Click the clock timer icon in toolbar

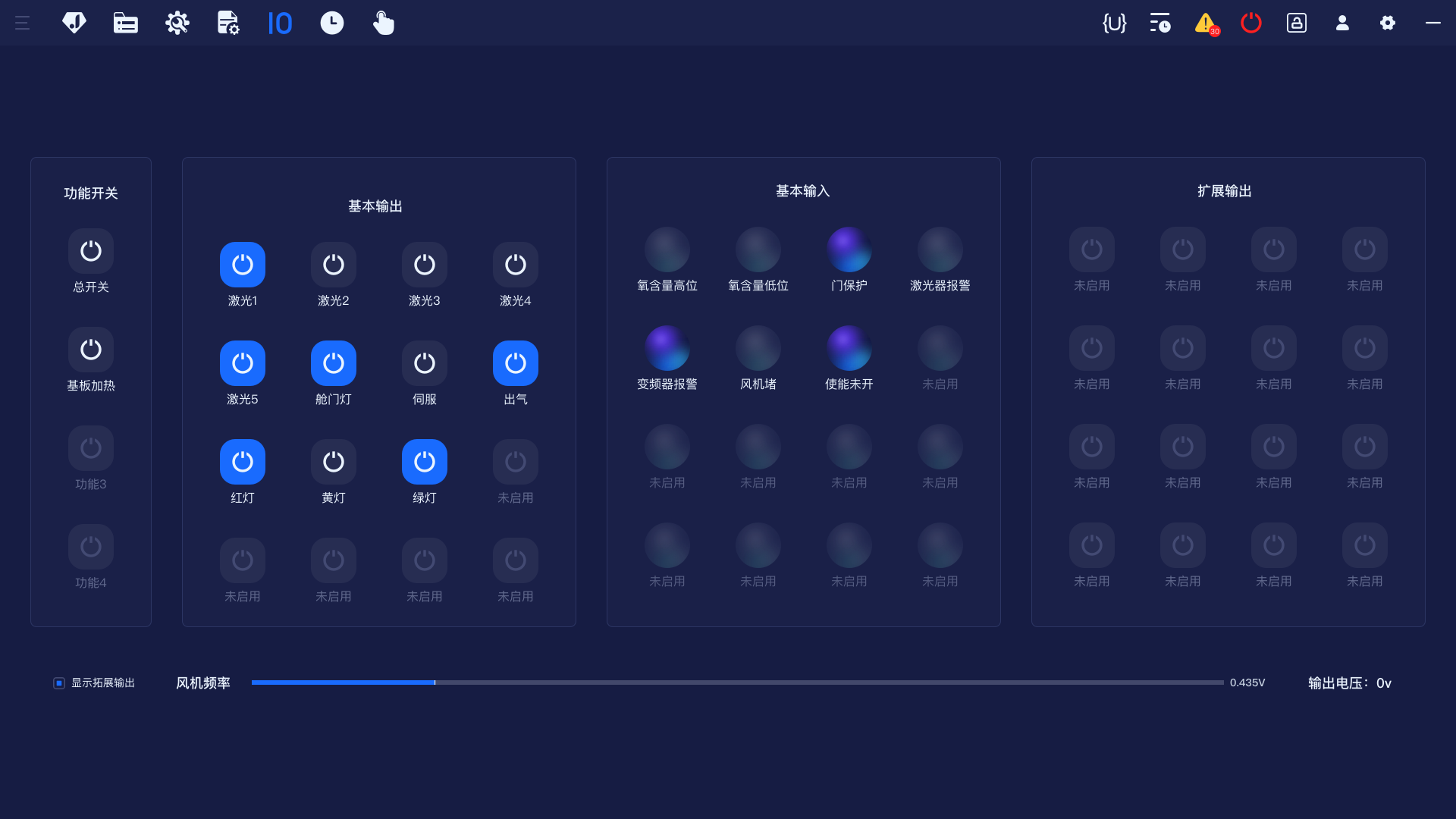pyautogui.click(x=331, y=23)
